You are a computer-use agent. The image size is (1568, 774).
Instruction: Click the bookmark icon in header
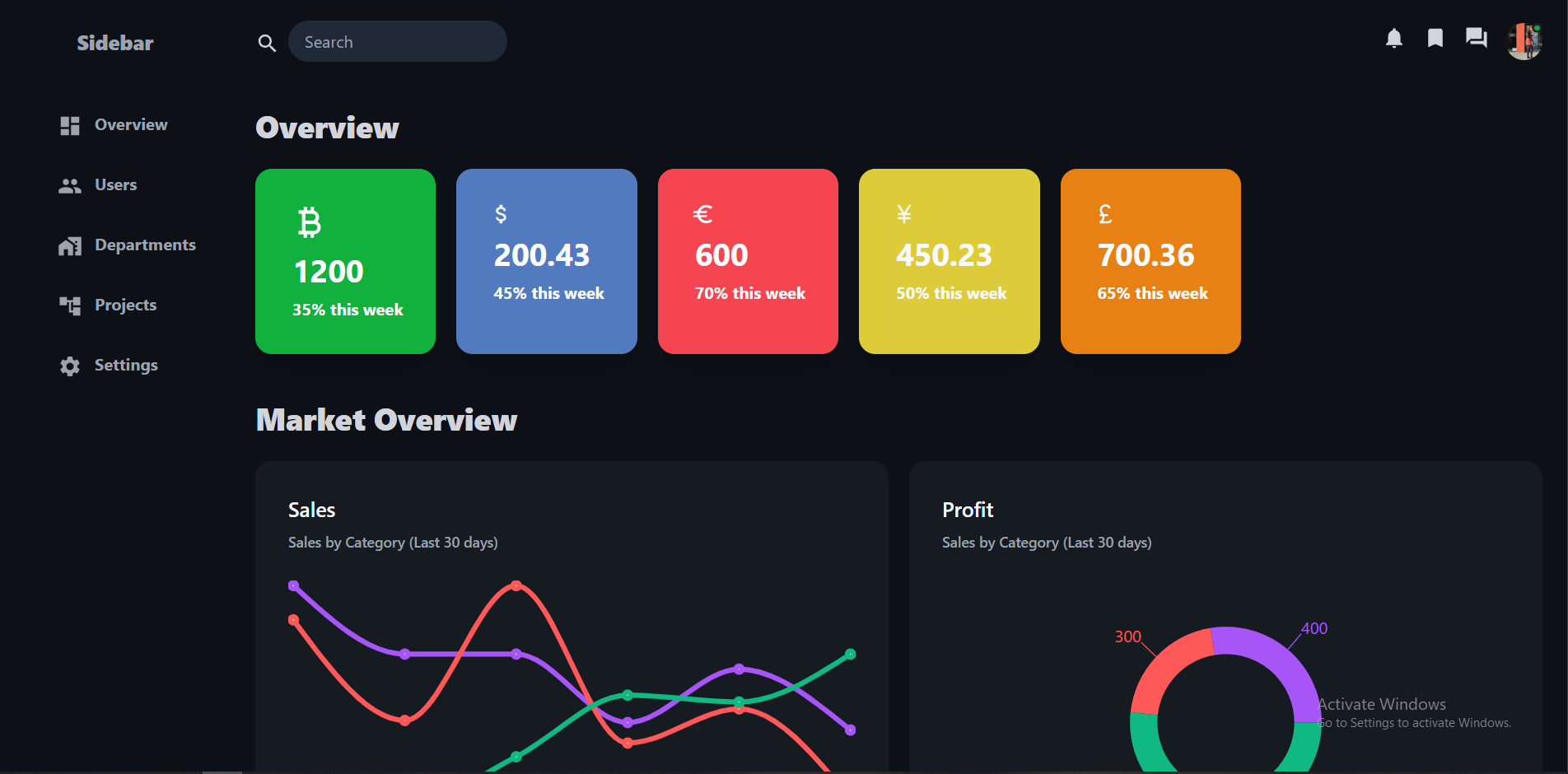pyautogui.click(x=1435, y=38)
